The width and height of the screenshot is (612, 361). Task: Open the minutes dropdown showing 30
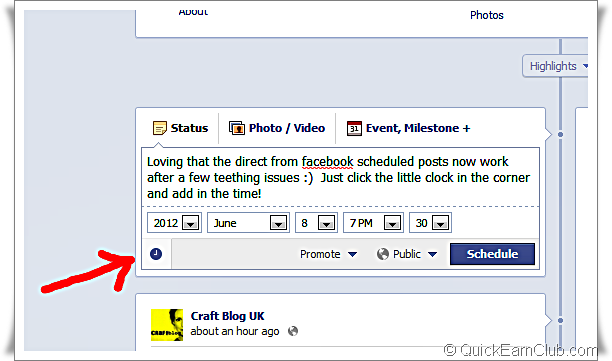(430, 223)
